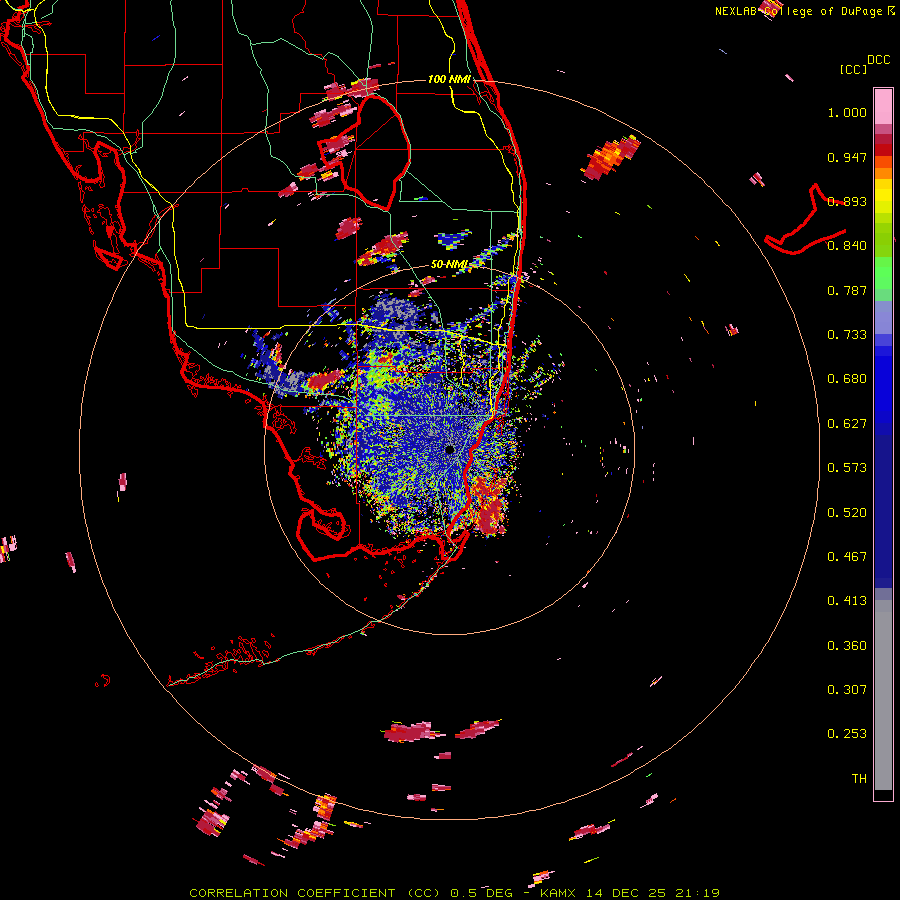Select the 0.467 value on the color scale

point(847,557)
